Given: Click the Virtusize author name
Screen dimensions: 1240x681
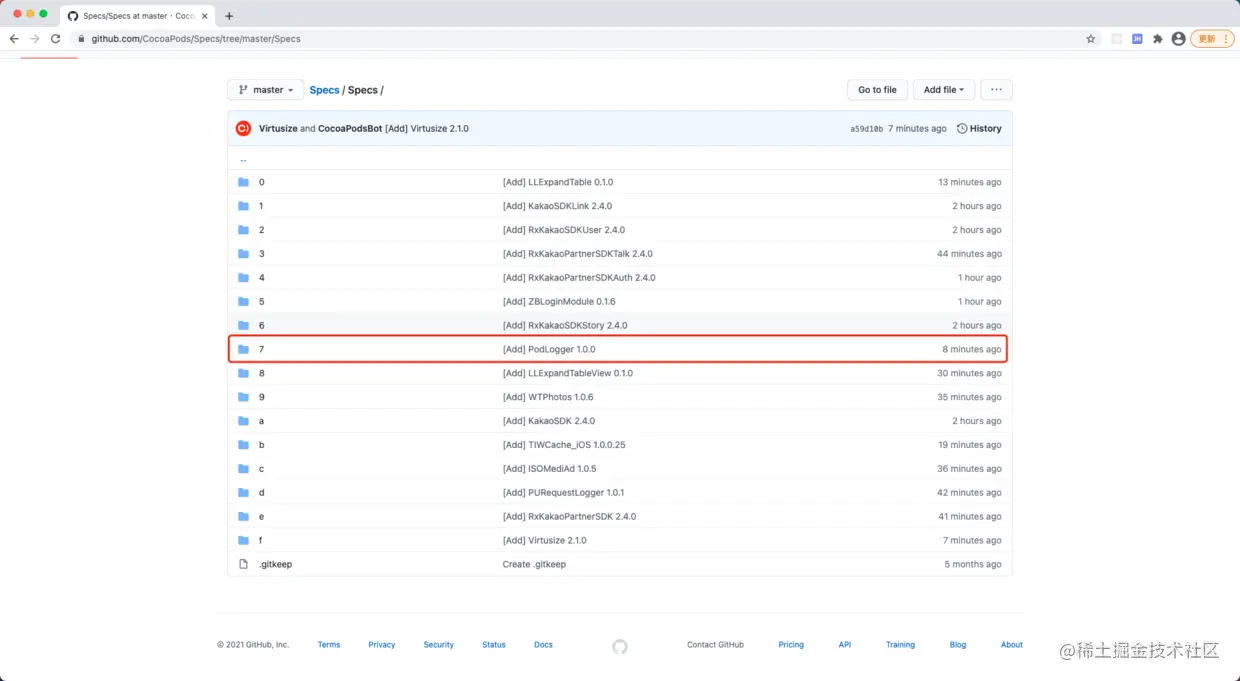Looking at the screenshot, I should pos(278,128).
